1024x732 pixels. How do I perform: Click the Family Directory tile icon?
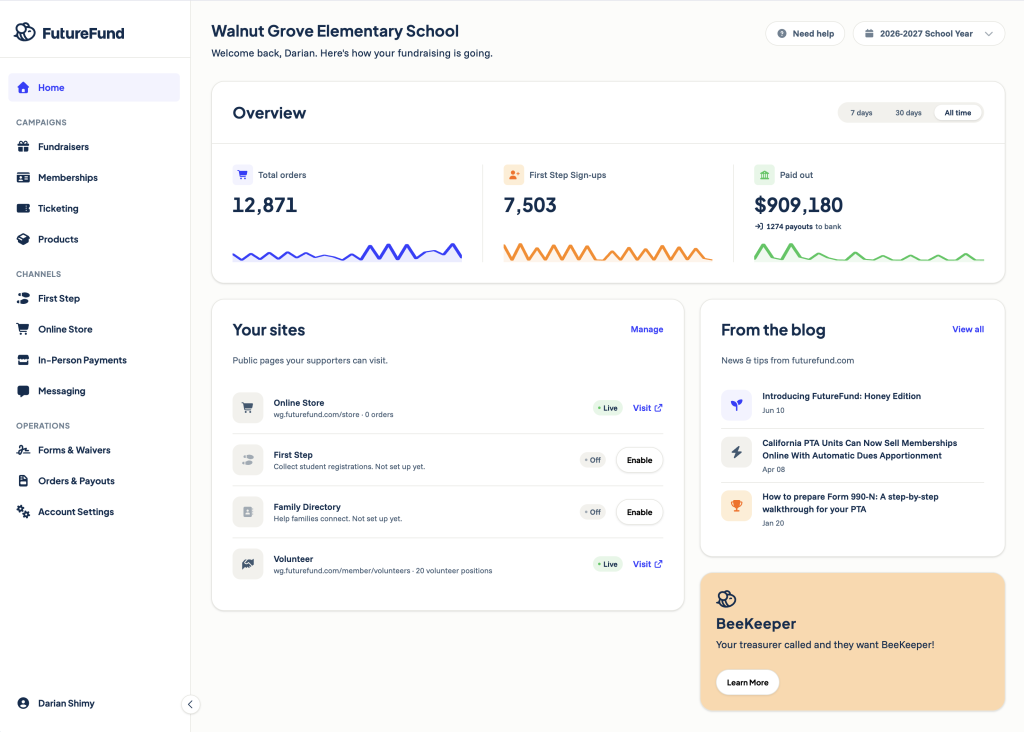pyautogui.click(x=248, y=512)
